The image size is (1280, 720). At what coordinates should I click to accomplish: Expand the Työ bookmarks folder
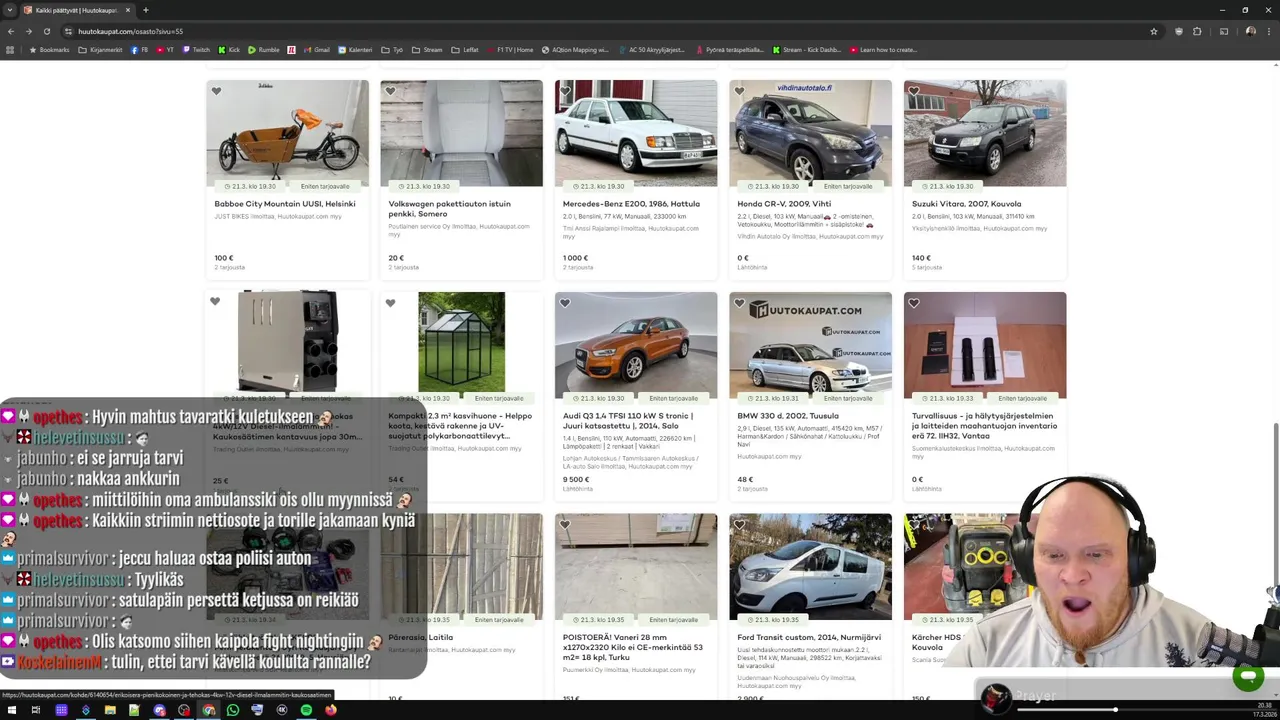point(392,50)
